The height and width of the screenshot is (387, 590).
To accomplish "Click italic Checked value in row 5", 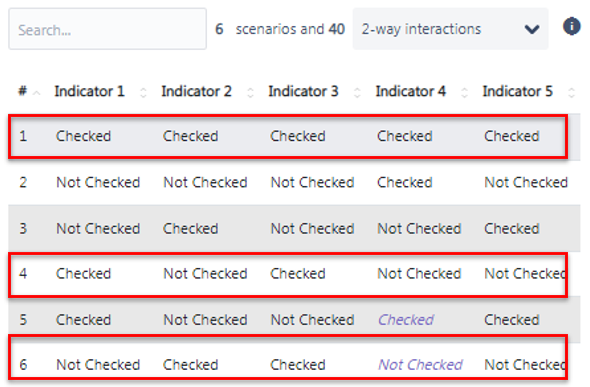I will pos(406,320).
